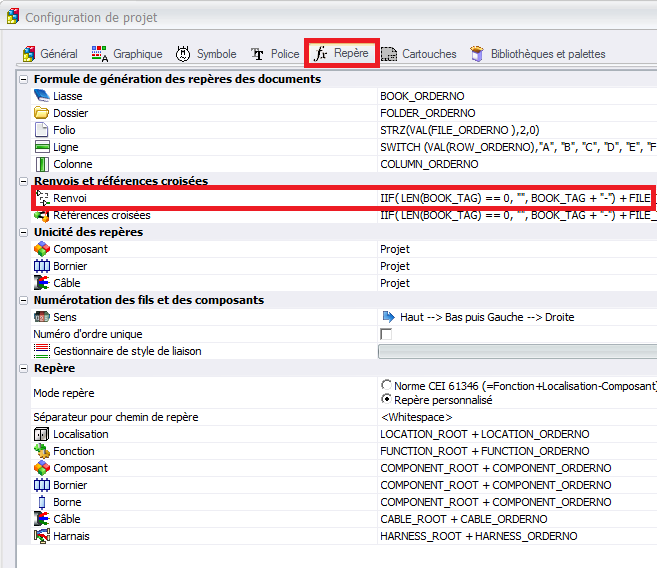Switch to the Graphique tab
Screen dimensions: 657x568
pos(127,54)
